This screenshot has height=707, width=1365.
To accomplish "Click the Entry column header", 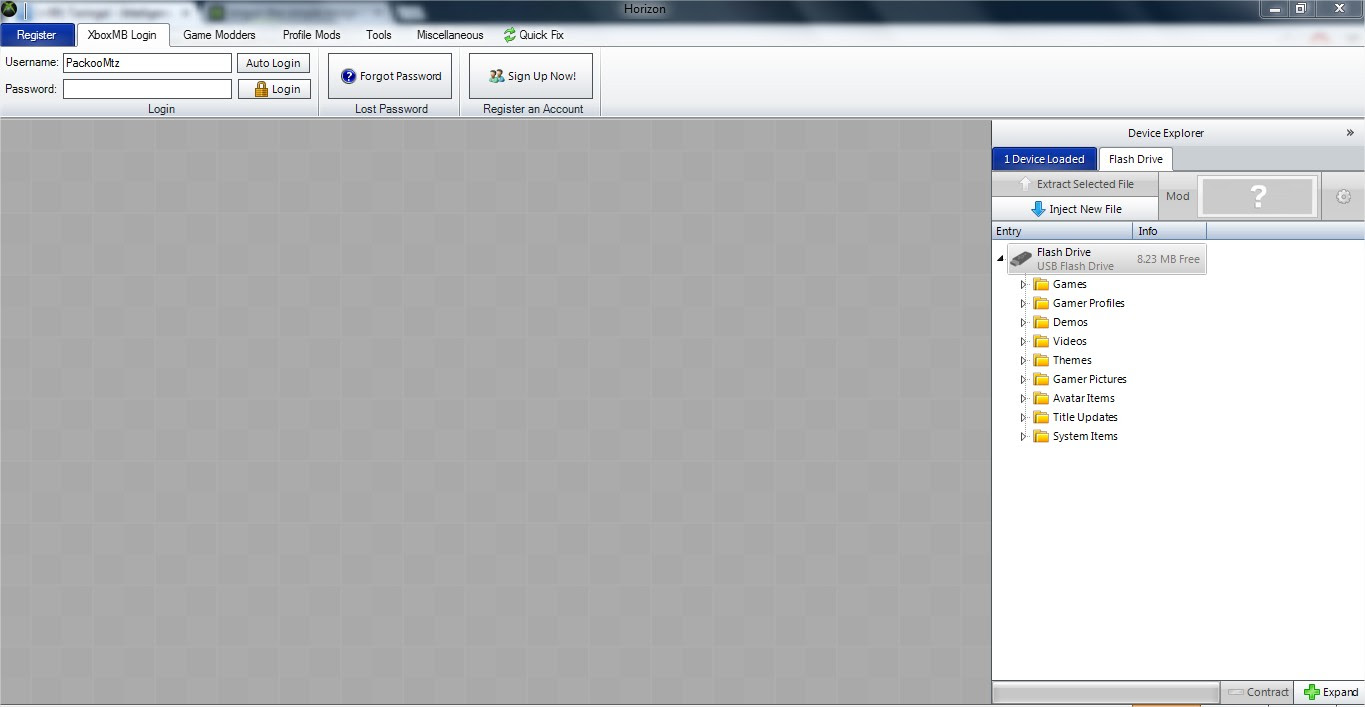I will (1063, 231).
